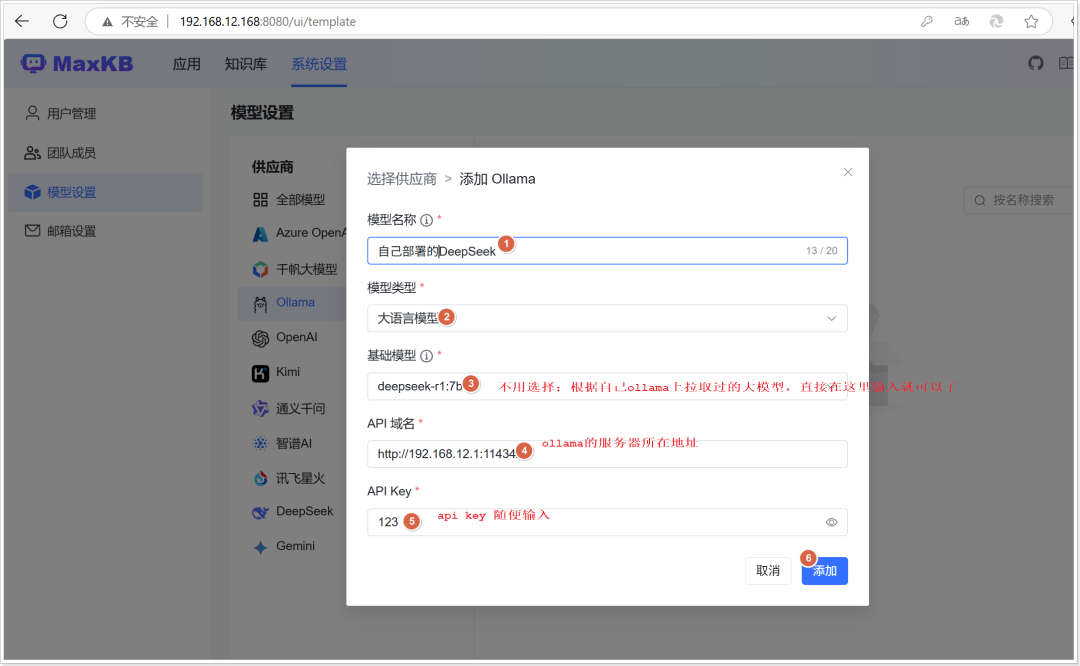Click the browser address bar URL
Viewport: 1080px width, 666px height.
[x=268, y=21]
